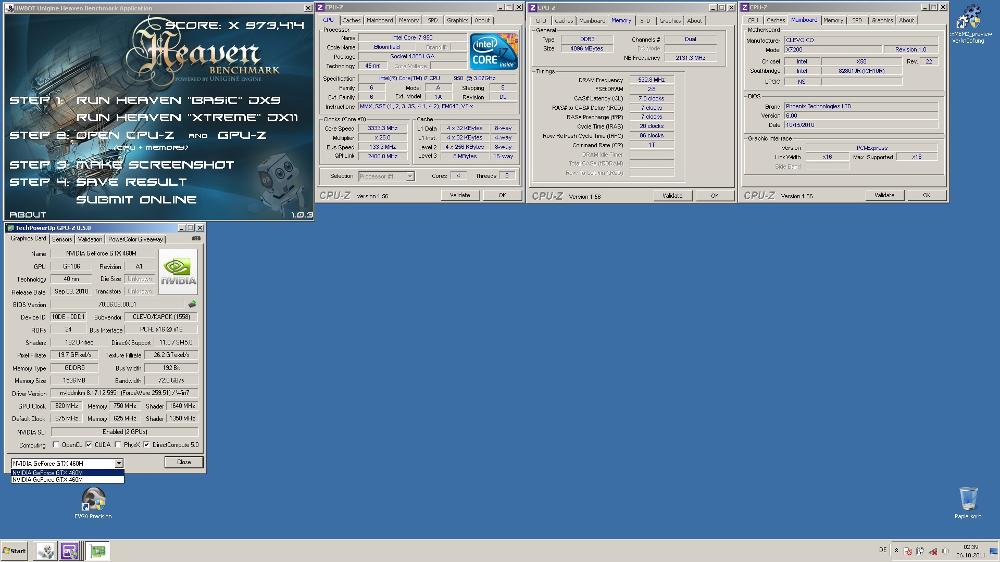The image size is (1000, 562).
Task: Untick the DirectCompute 5.0 checkbox
Action: [147, 445]
